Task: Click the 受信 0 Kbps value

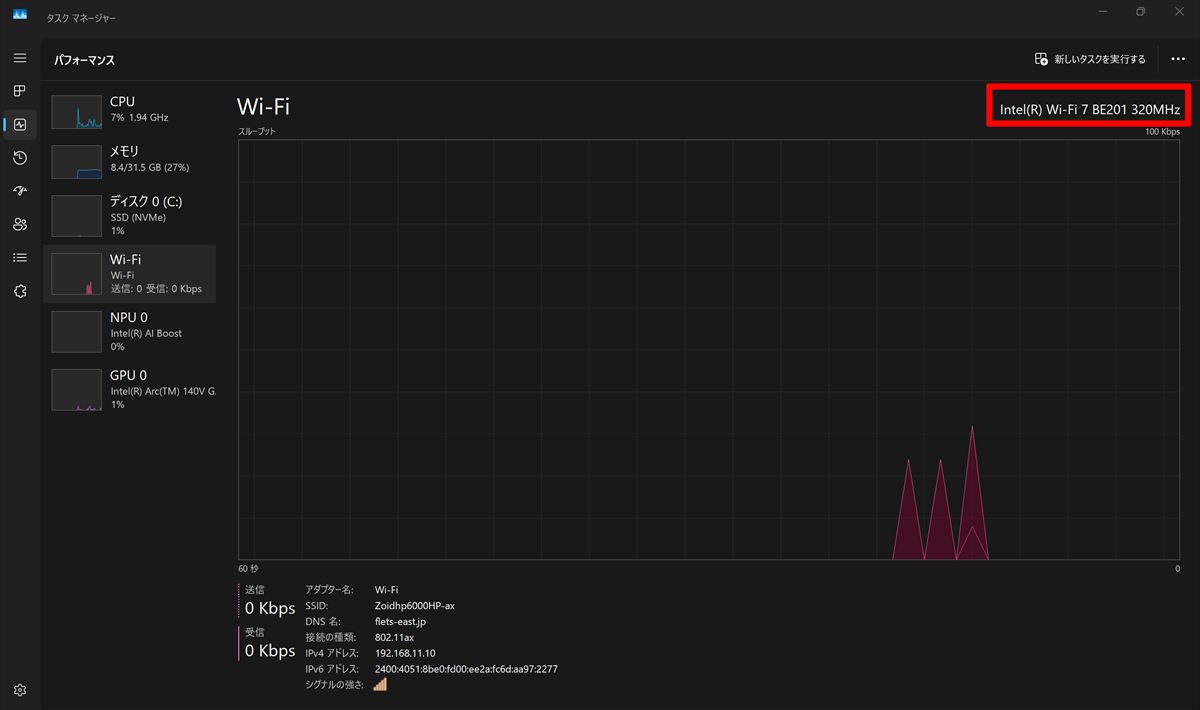Action: [270, 651]
